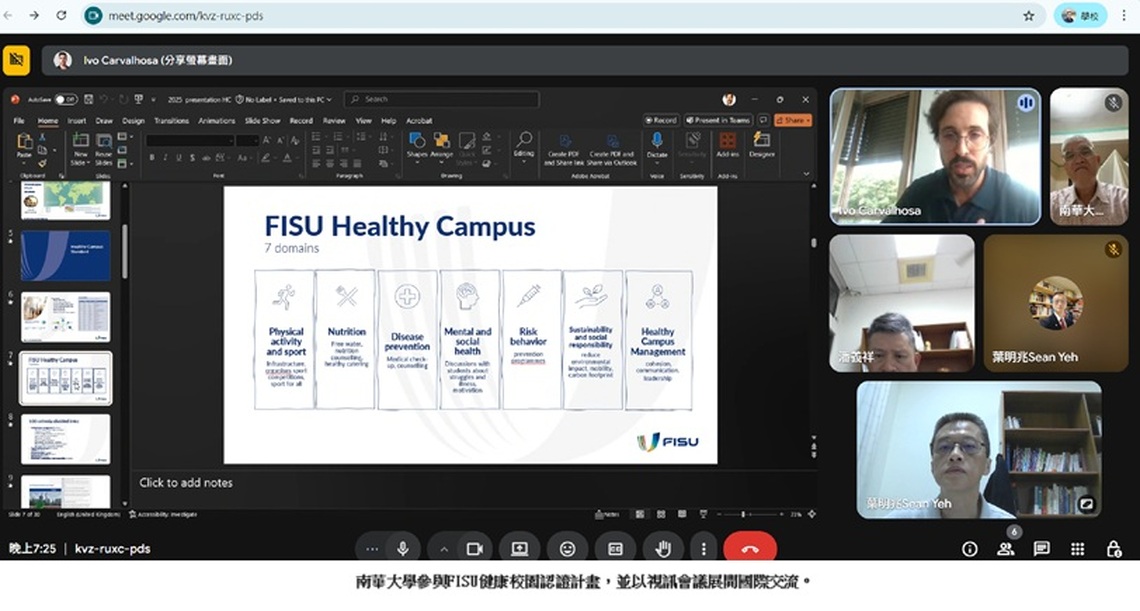The width and height of the screenshot is (1140, 611).
Task: Open the Review ribbon tab
Action: coord(334,121)
